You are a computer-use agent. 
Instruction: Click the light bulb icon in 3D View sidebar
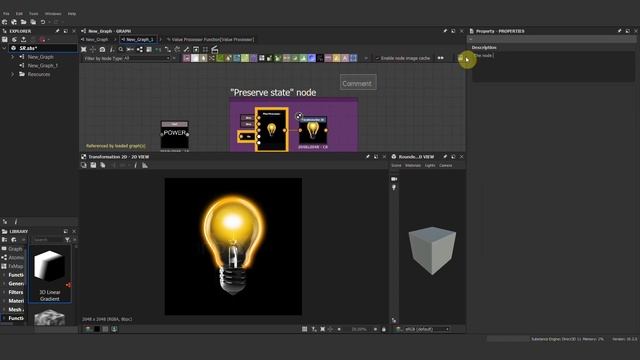point(394,188)
